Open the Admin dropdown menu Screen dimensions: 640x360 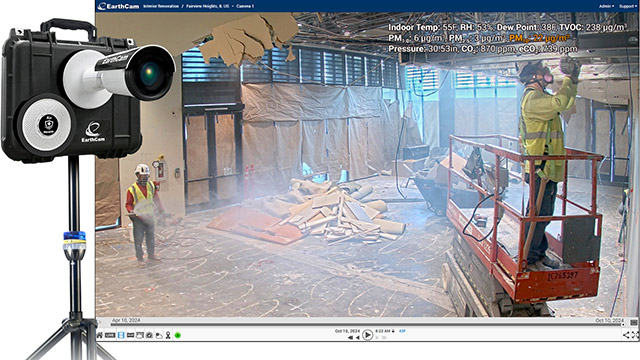pos(606,6)
